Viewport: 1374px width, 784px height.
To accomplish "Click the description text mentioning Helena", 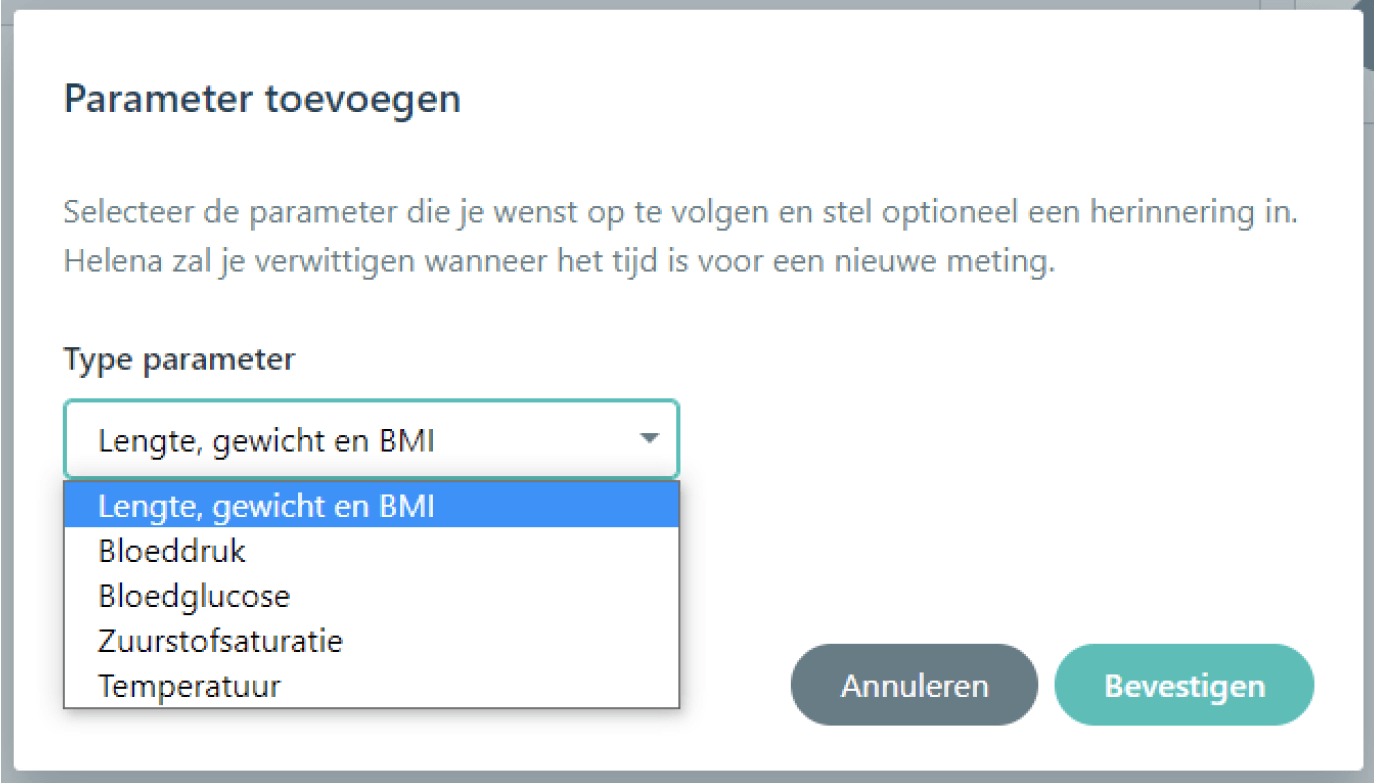I will click(560, 264).
